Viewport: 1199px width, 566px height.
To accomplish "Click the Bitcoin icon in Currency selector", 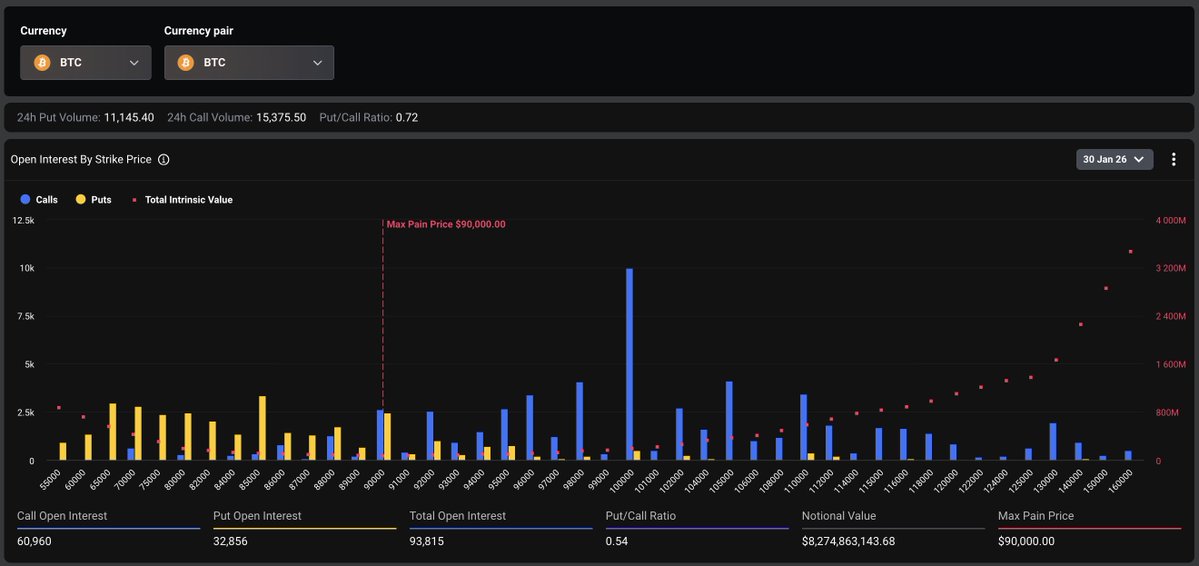I will pyautogui.click(x=42, y=62).
